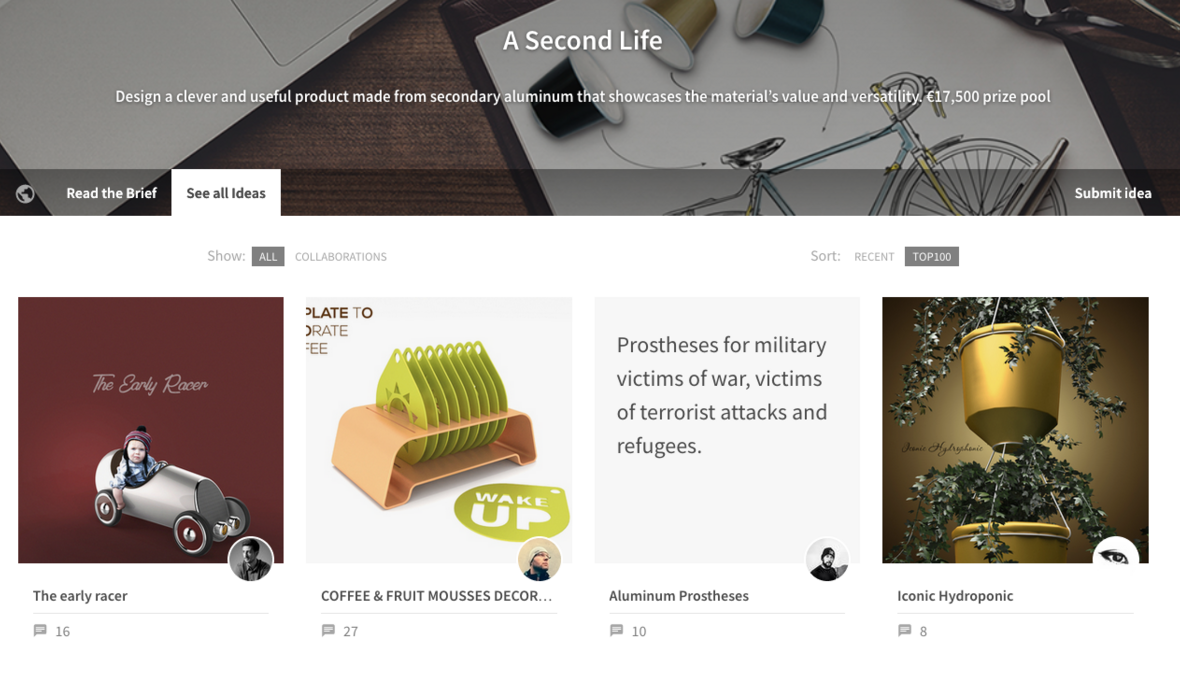Filter ideas by COLLABORATIONS
1180x682 pixels.
pyautogui.click(x=341, y=257)
